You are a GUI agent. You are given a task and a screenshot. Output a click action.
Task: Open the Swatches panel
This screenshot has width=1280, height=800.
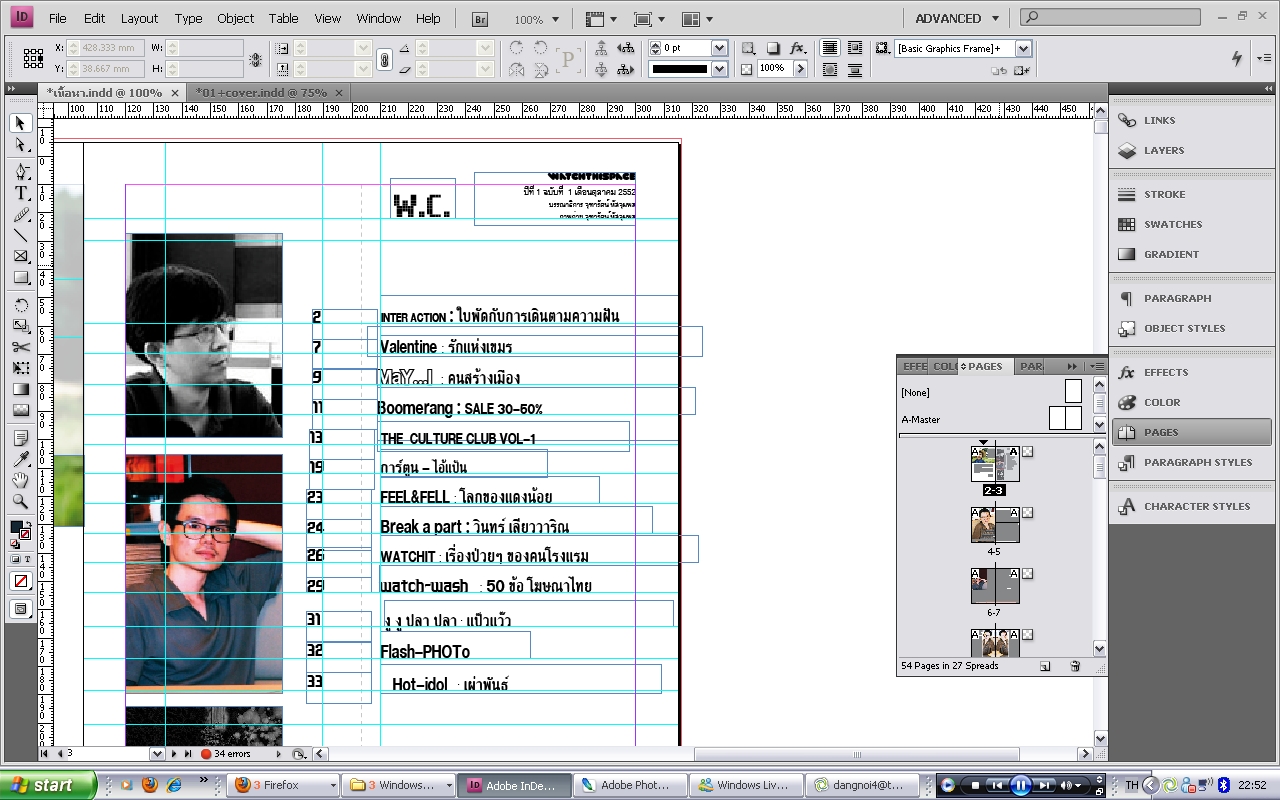[1172, 224]
